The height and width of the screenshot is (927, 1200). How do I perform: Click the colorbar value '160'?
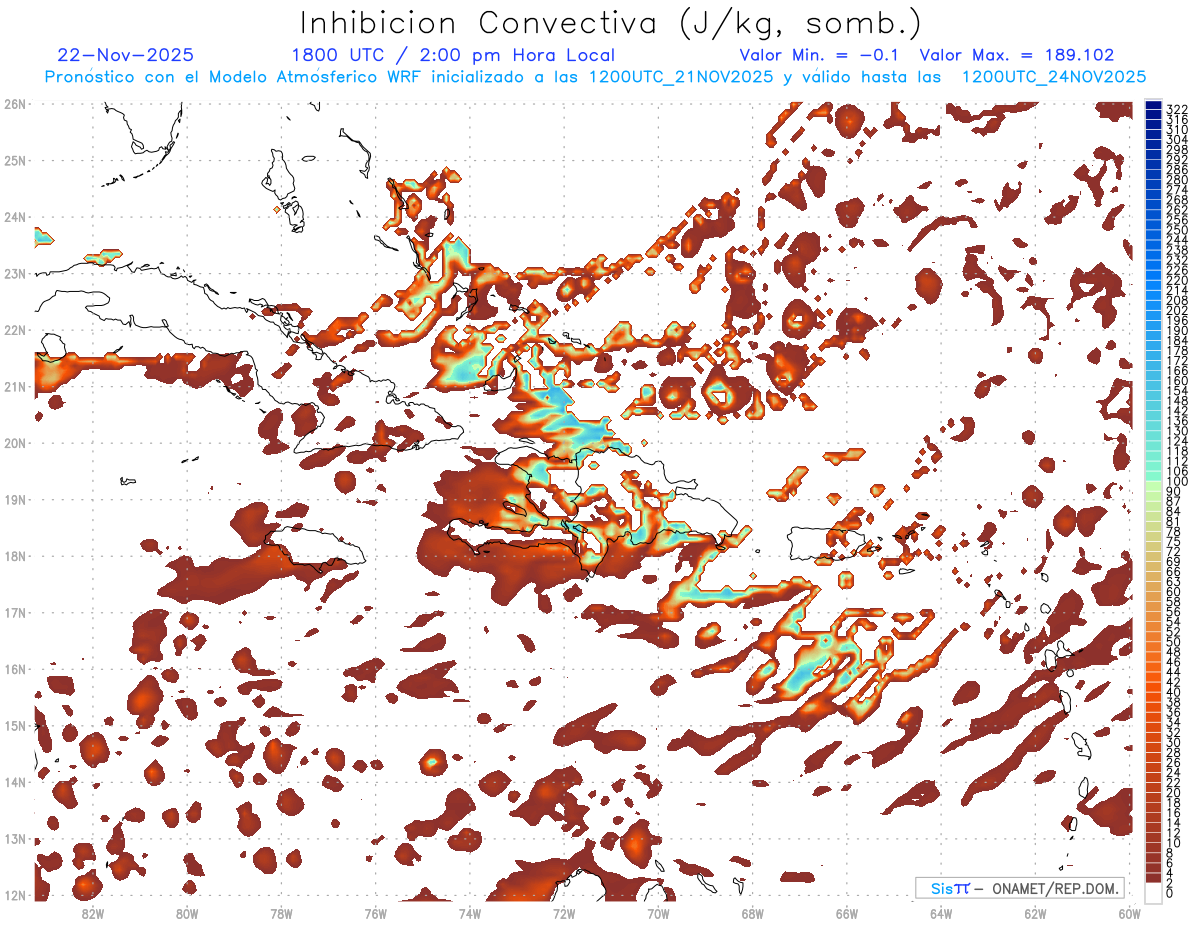[x=1176, y=381]
